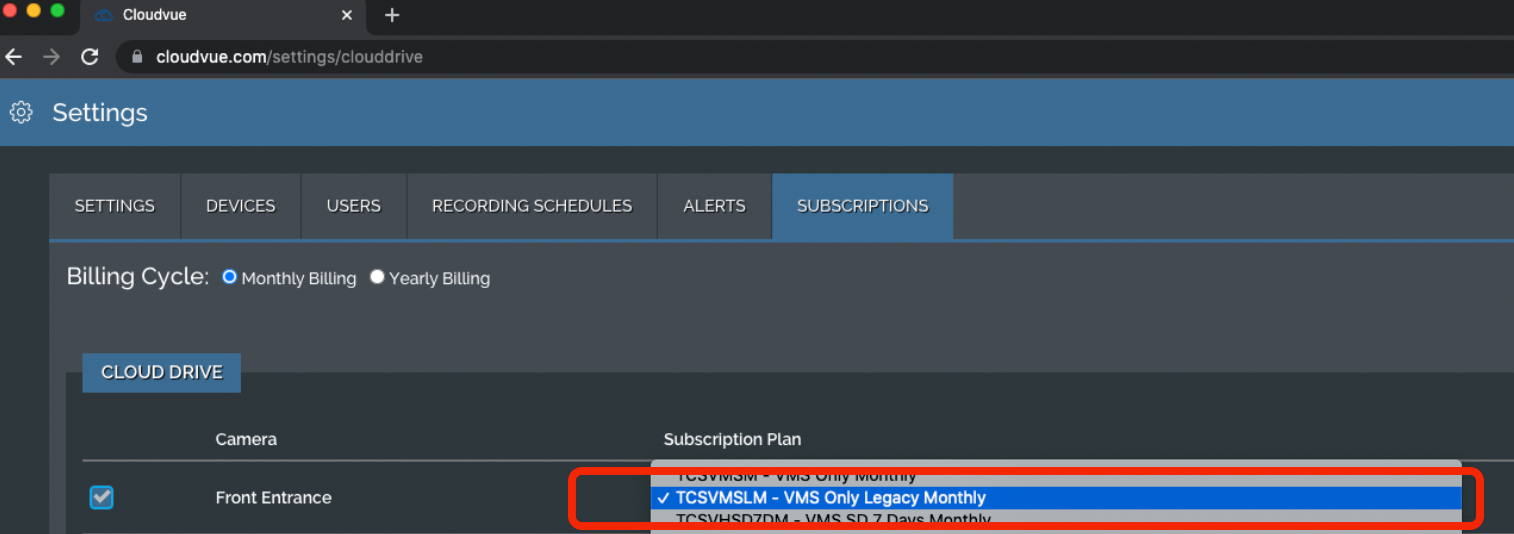
Task: Choose TCSVHSD7DM VMS SD 7 Days option
Action: (x=1055, y=519)
